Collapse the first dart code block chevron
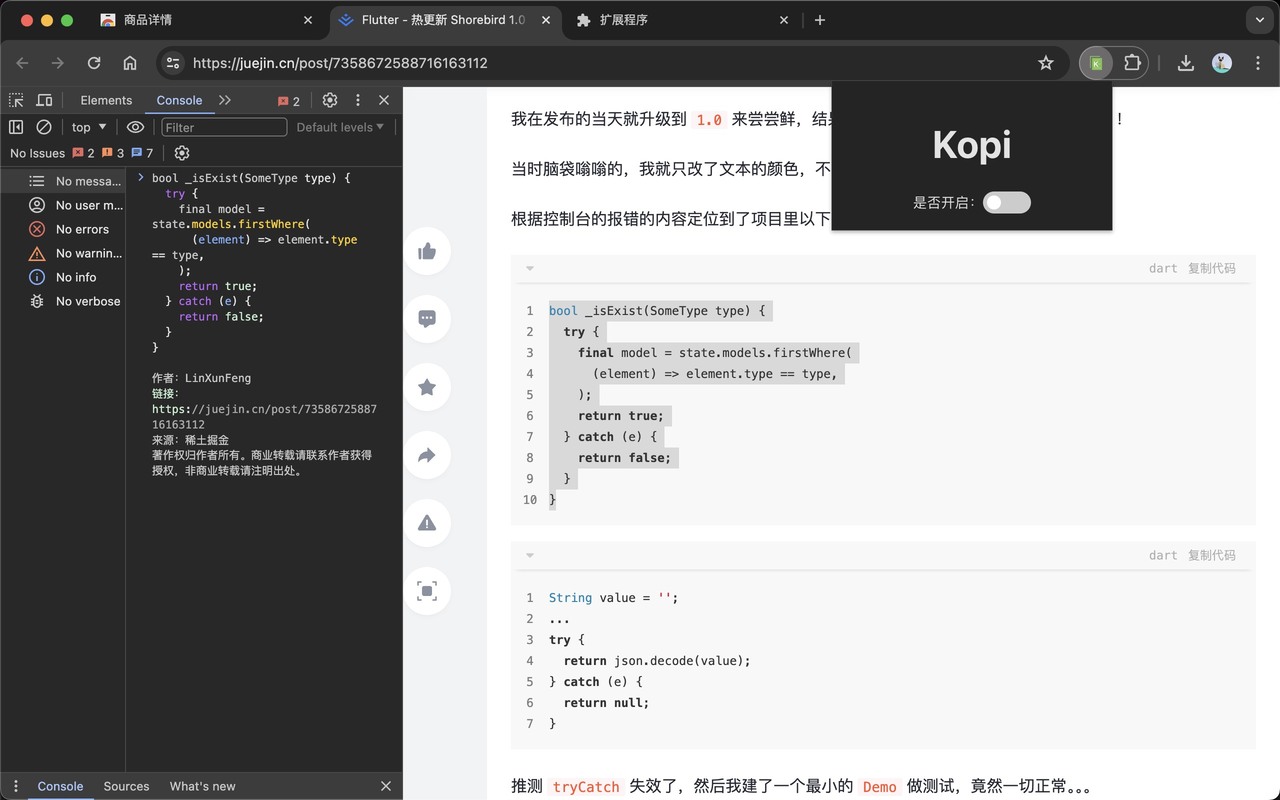Screen dimensions: 1280x800 (x=529, y=268)
